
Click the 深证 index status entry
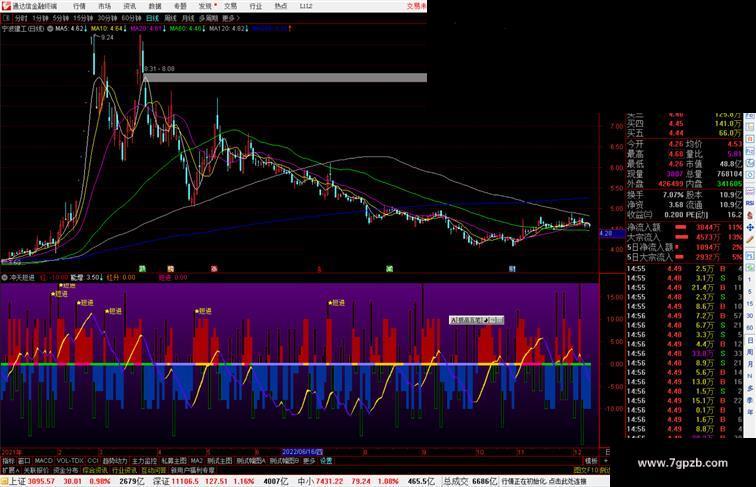[220, 481]
